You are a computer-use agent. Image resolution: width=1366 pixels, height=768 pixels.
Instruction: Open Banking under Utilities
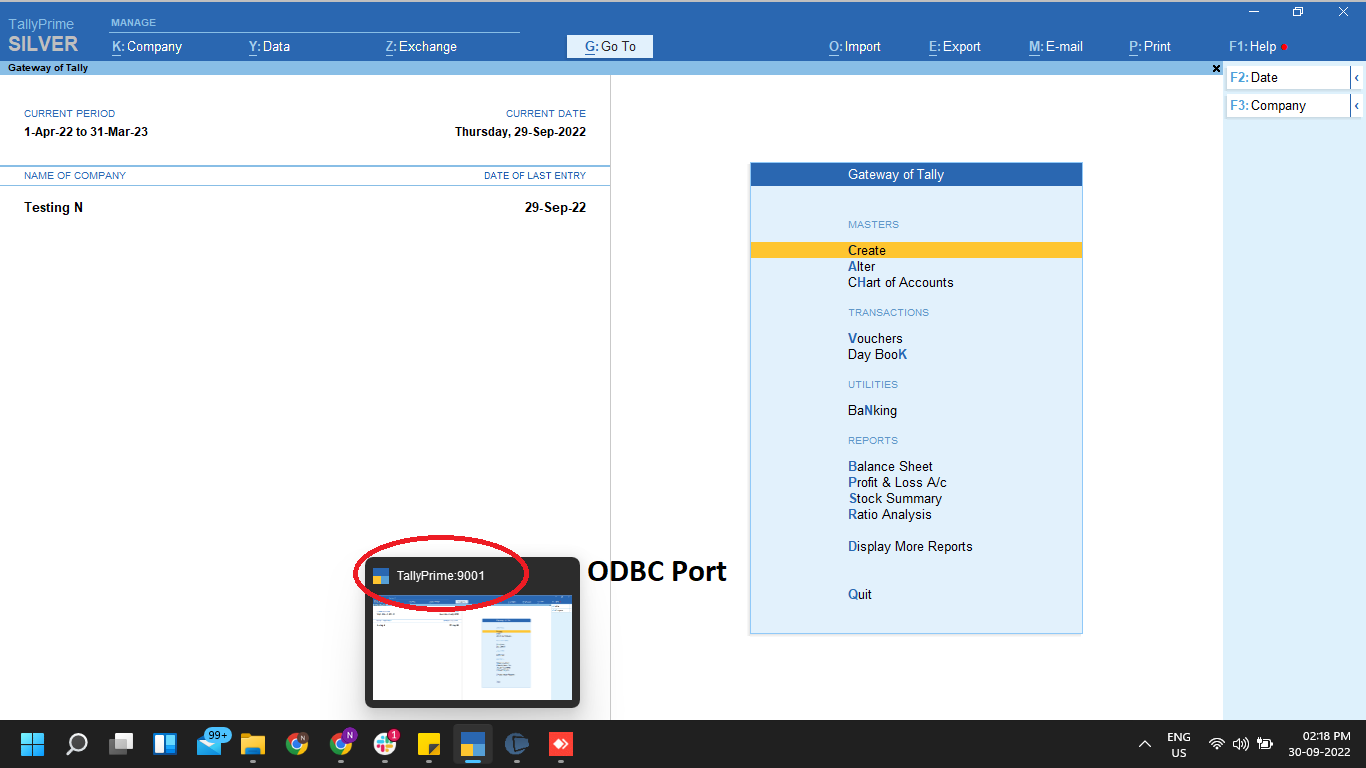coord(873,411)
